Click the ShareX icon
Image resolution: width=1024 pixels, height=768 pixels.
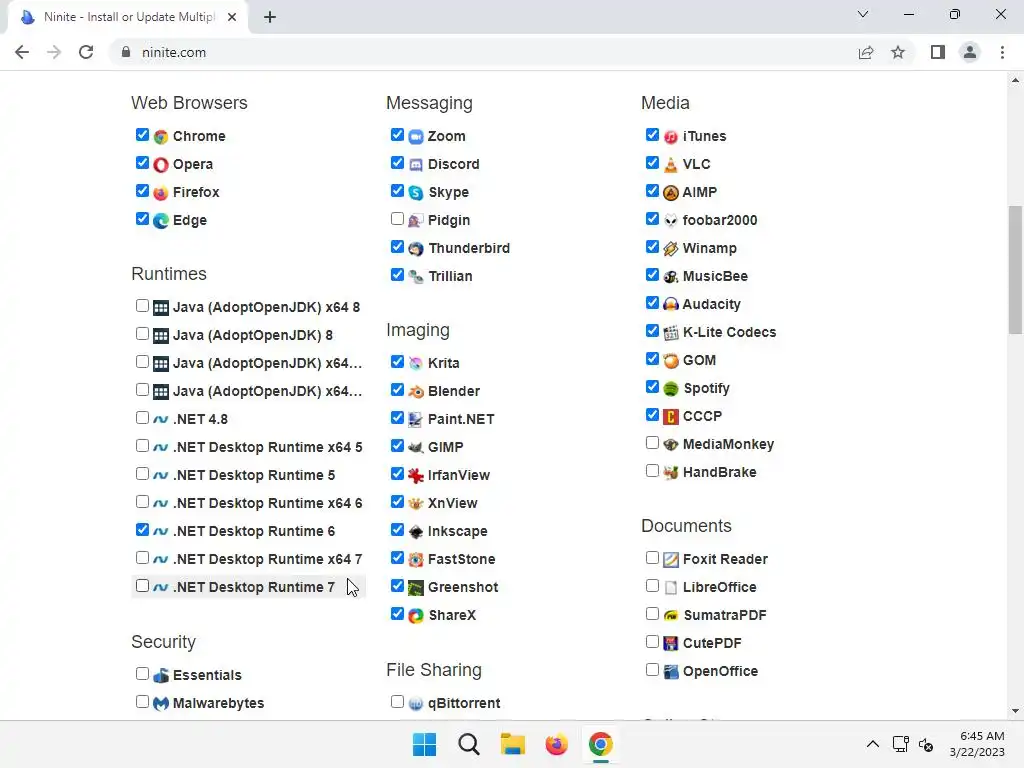(x=416, y=615)
